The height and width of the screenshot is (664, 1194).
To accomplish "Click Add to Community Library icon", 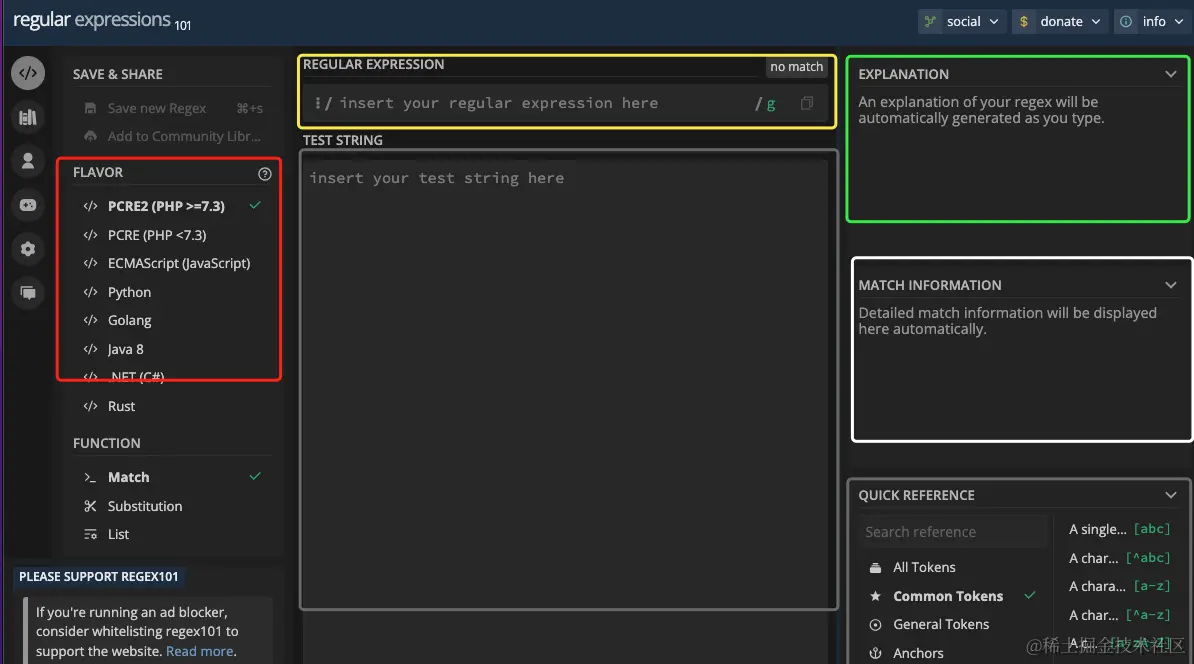I will (90, 136).
